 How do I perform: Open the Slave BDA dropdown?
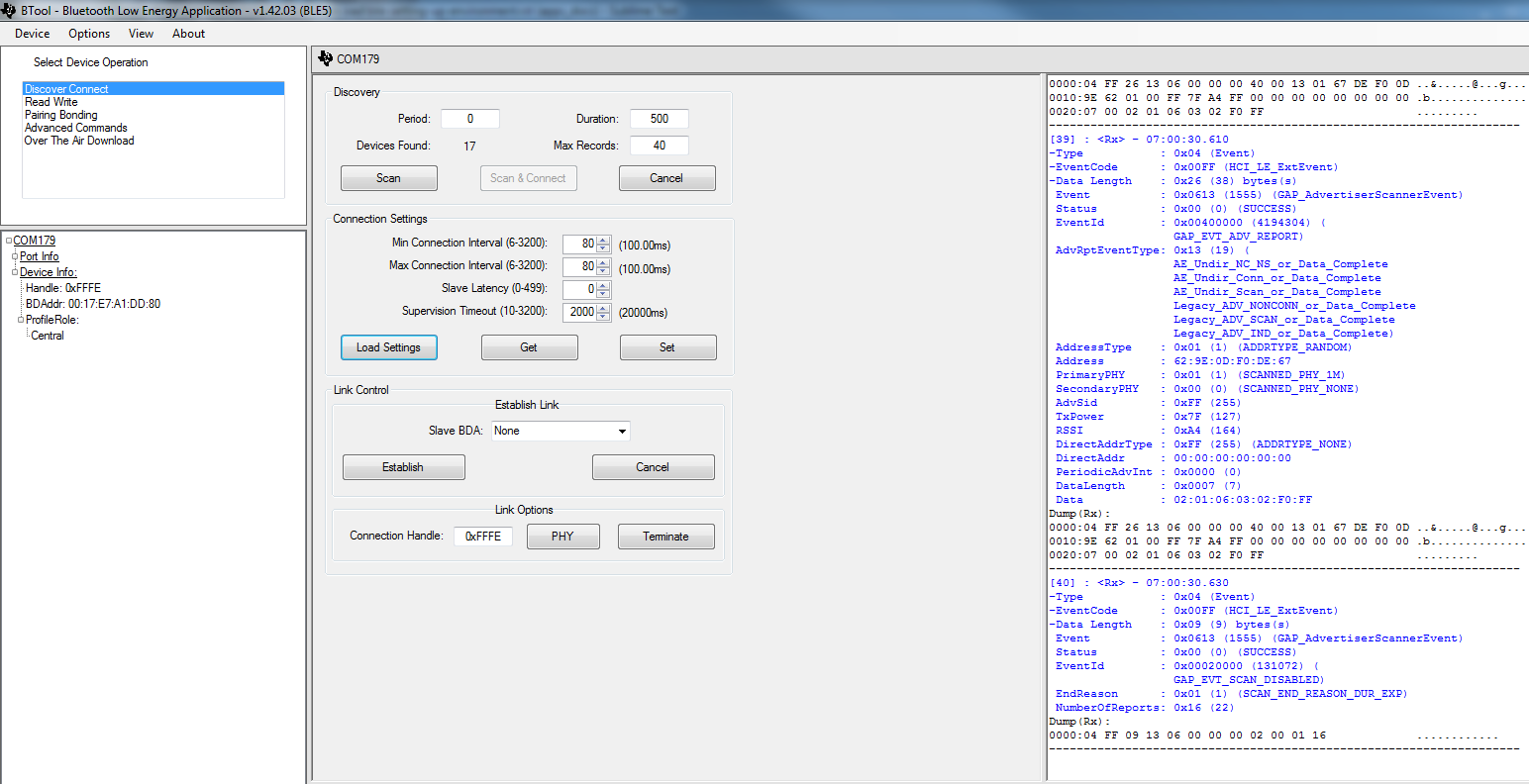click(x=622, y=431)
